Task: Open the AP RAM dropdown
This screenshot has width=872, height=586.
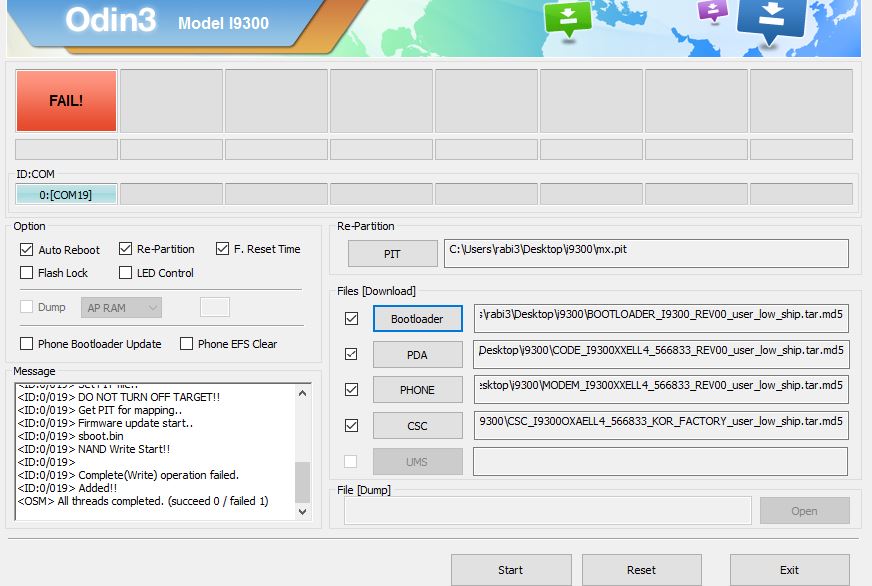Action: click(121, 307)
